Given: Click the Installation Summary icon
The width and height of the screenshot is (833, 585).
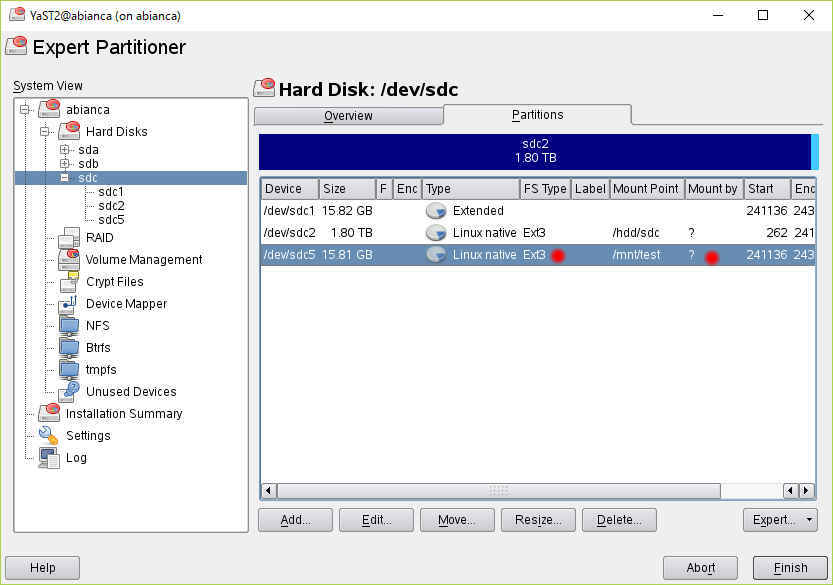Looking at the screenshot, I should (49, 413).
